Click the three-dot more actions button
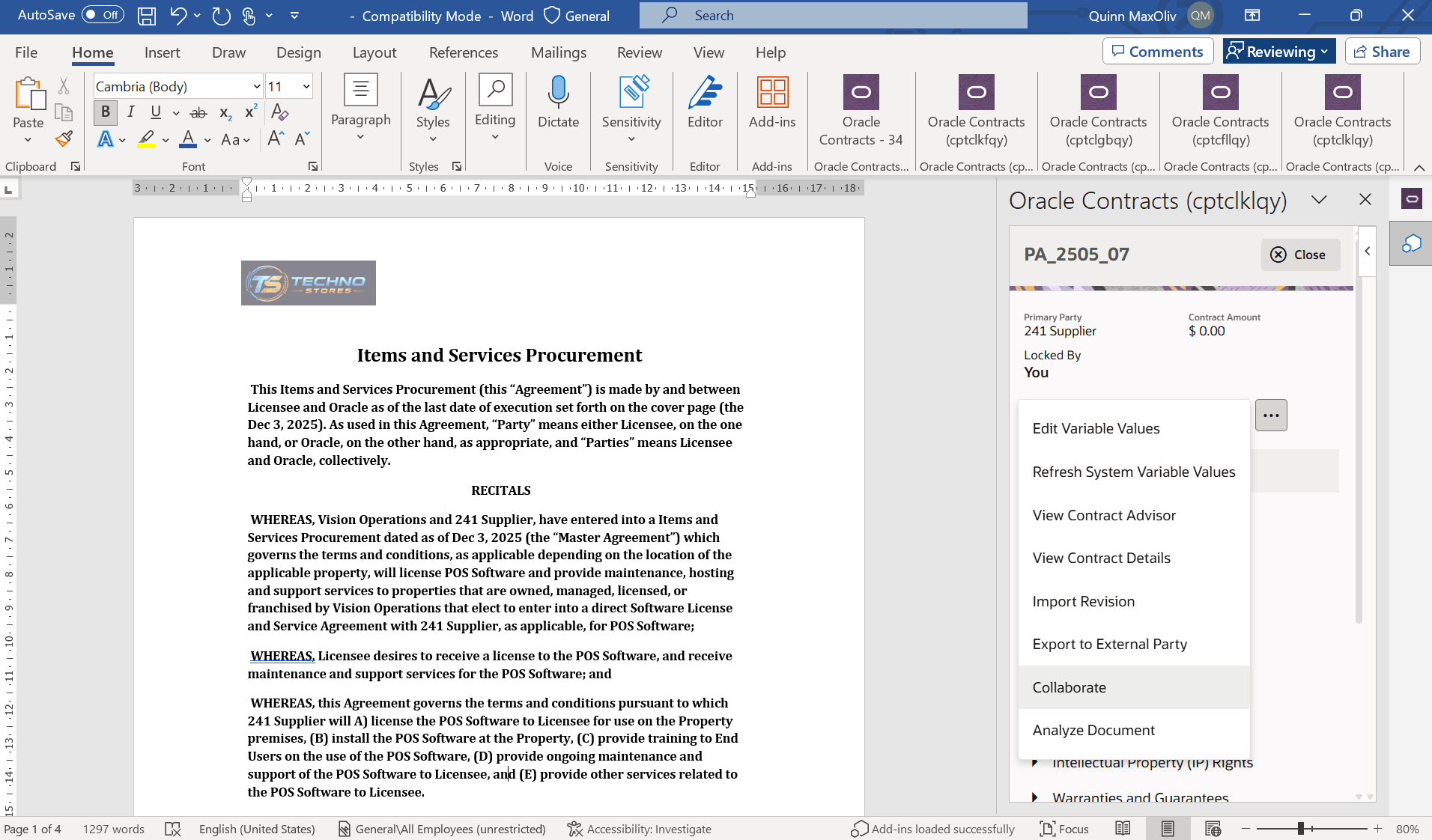 click(1271, 415)
